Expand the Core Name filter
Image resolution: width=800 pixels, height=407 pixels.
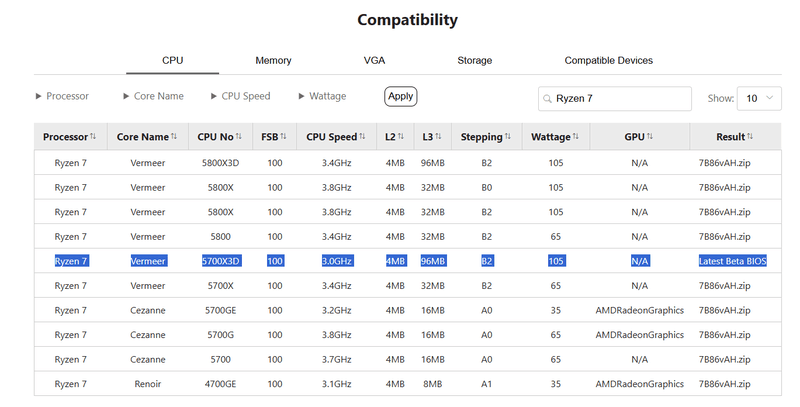click(153, 96)
